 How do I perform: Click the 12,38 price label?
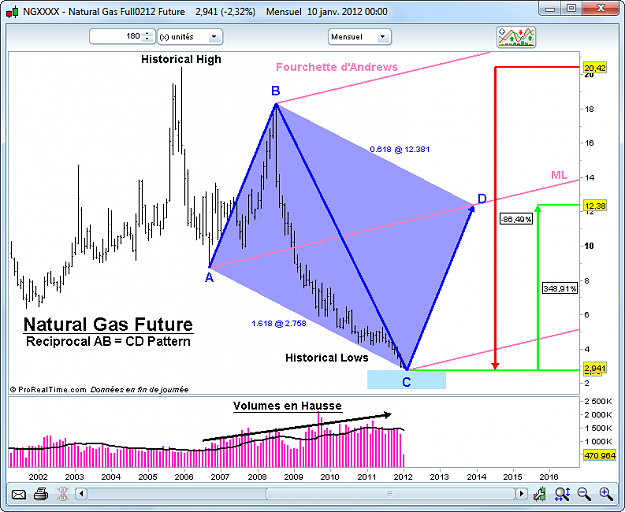[595, 206]
